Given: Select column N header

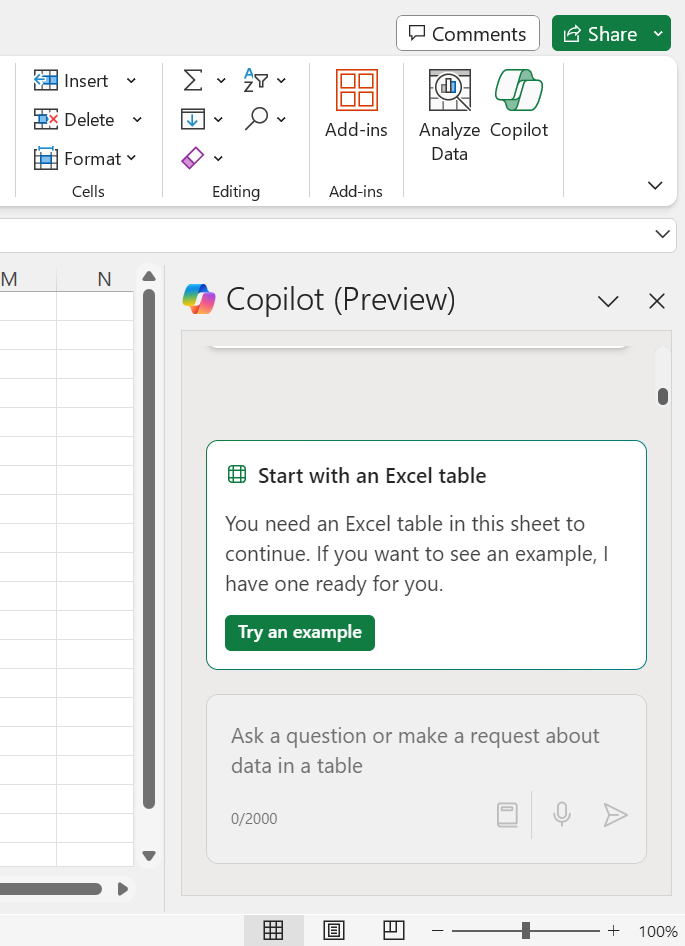Looking at the screenshot, I should coord(95,279).
